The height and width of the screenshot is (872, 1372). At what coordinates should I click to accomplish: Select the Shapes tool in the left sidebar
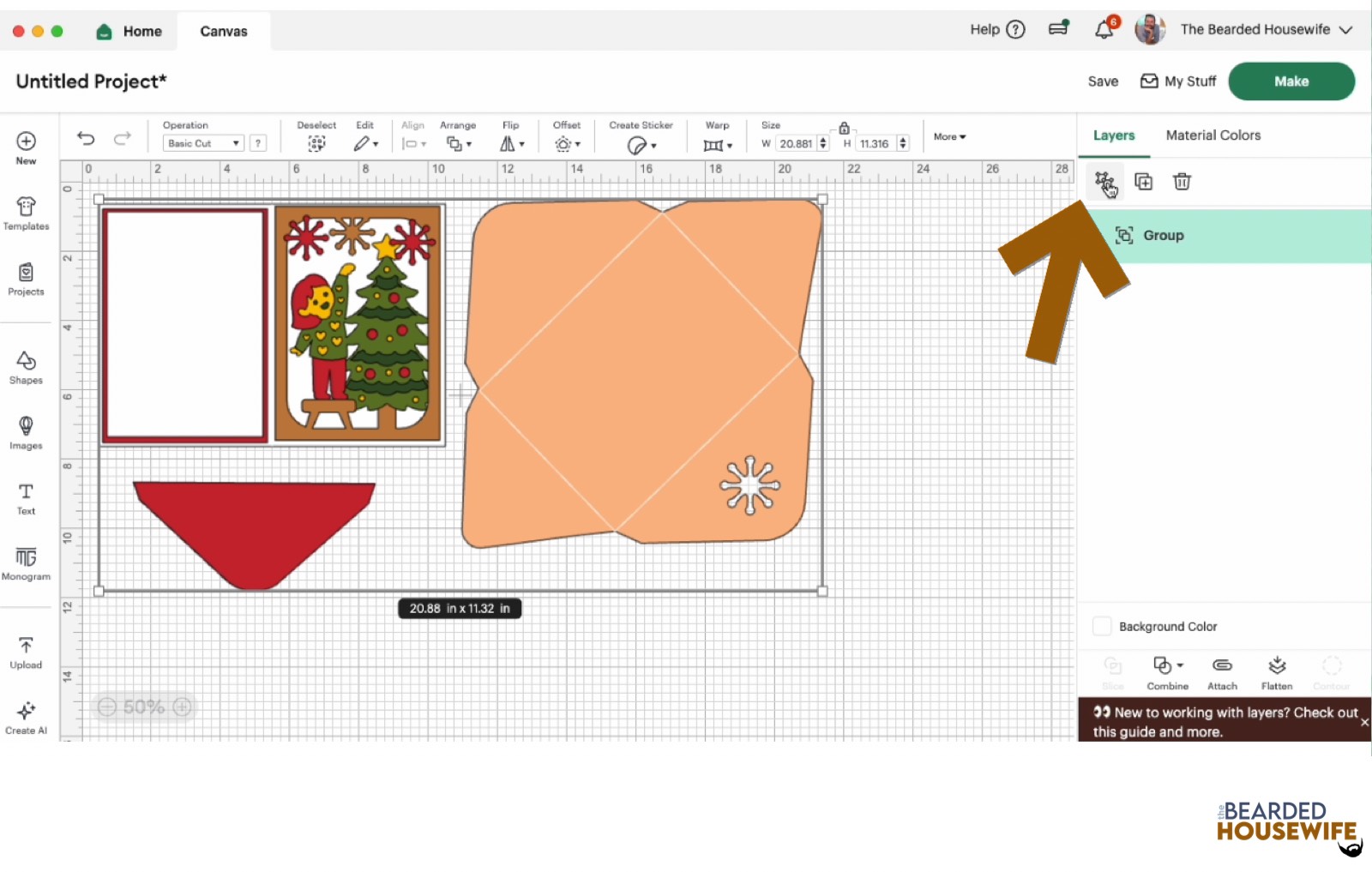pos(26,367)
